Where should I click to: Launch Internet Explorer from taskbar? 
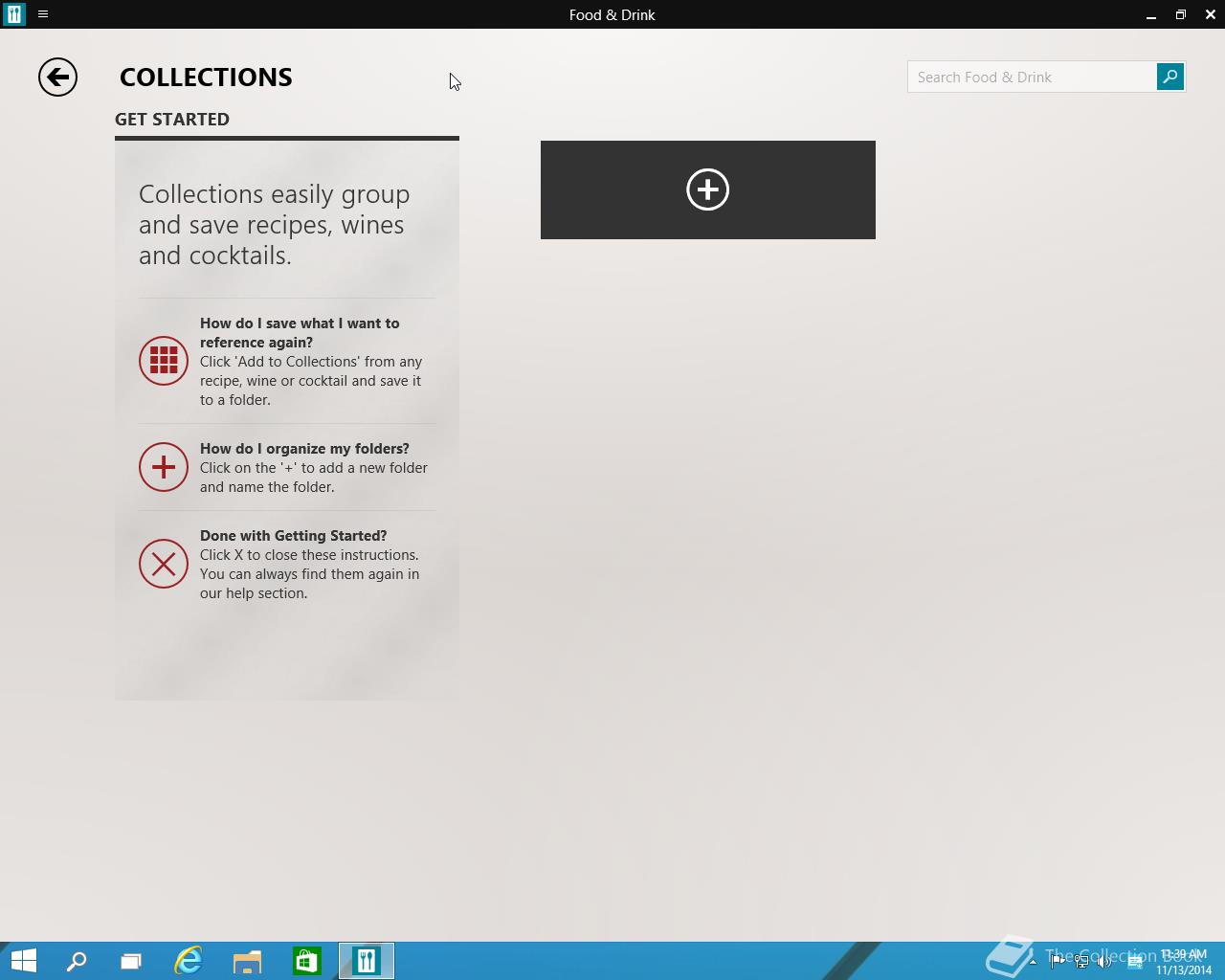click(189, 961)
